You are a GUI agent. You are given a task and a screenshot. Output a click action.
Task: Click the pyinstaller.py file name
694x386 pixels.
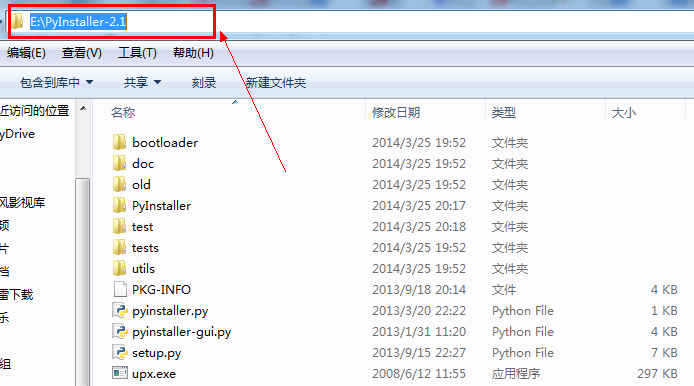click(x=170, y=311)
